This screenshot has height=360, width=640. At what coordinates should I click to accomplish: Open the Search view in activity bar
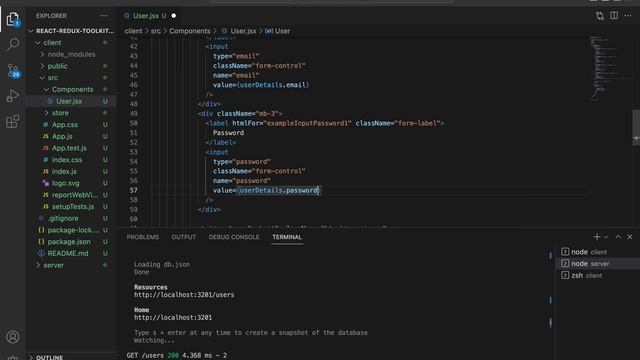[13, 44]
